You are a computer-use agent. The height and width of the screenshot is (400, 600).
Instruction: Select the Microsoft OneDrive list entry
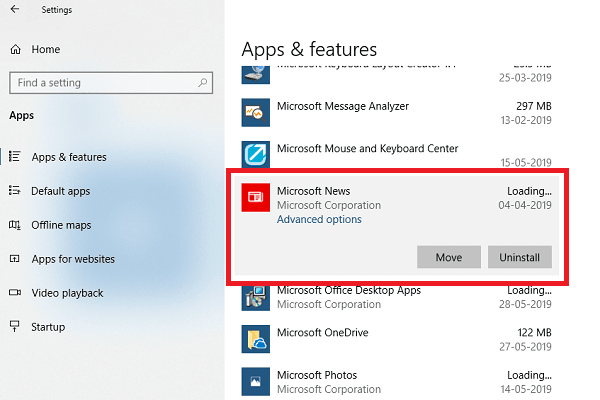[396, 339]
